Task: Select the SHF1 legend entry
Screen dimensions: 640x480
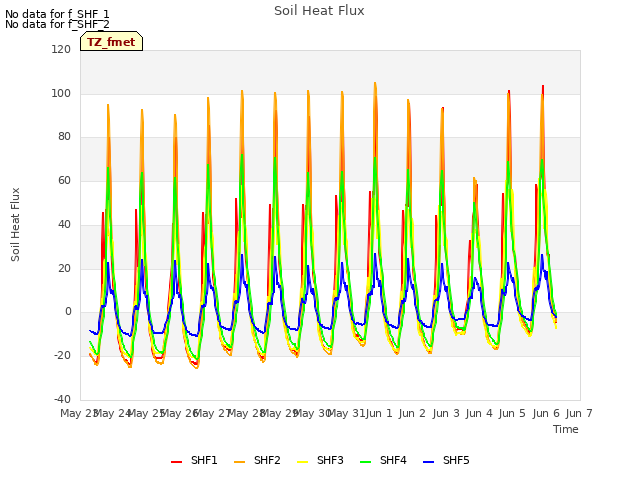Action: (194, 460)
